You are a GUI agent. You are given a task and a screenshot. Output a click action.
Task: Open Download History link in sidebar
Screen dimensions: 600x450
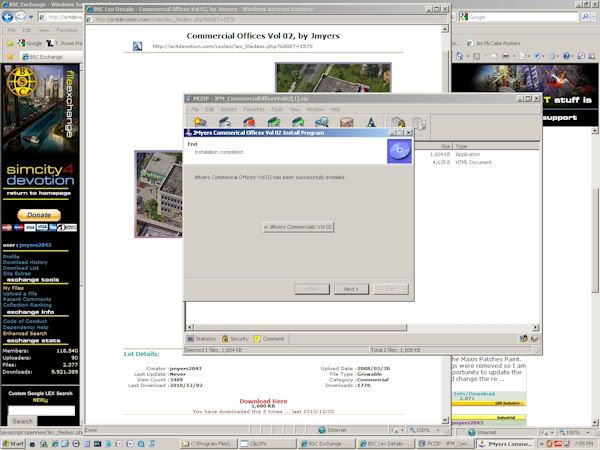25,262
